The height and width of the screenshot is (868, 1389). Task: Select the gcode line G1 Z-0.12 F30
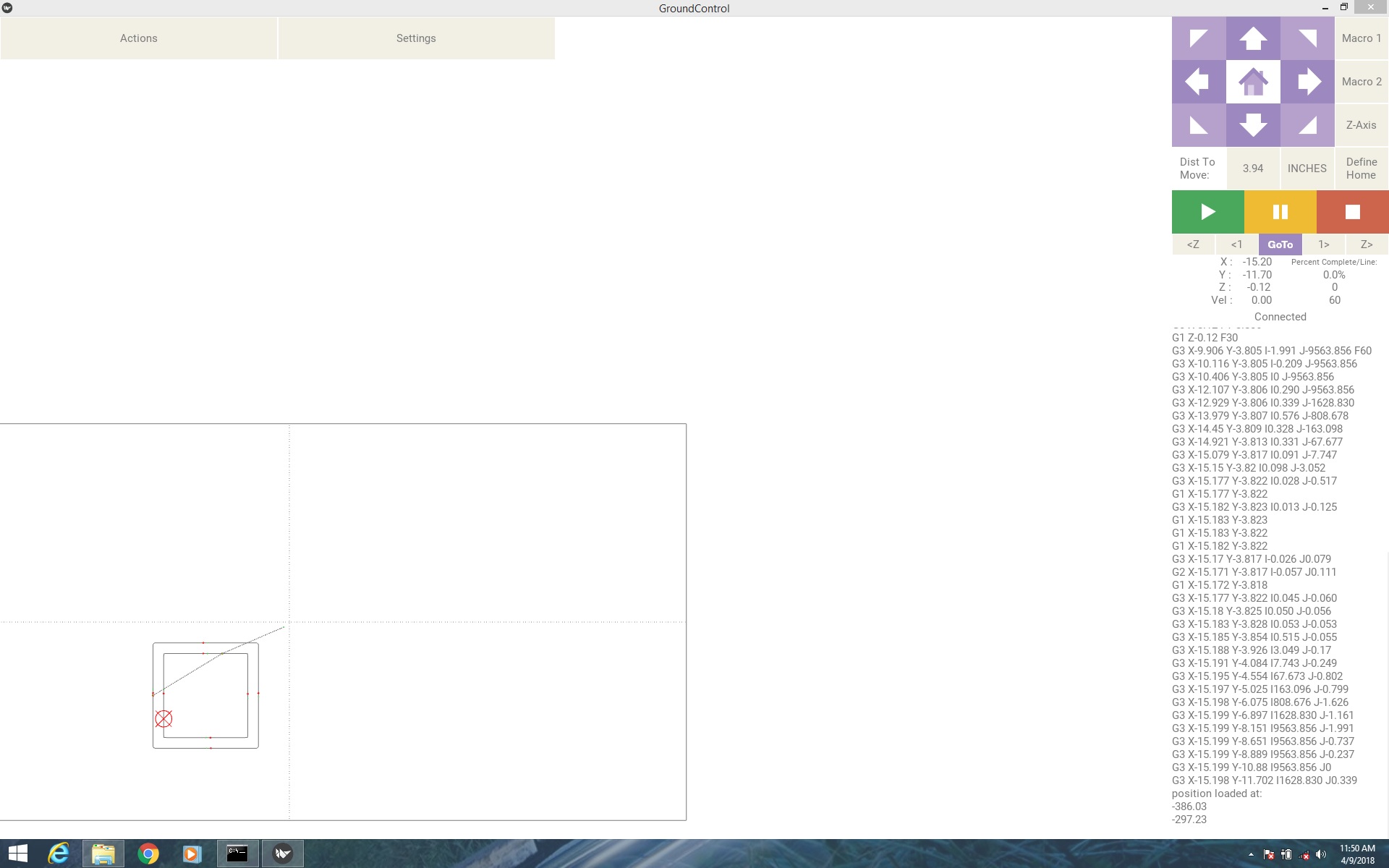click(1205, 338)
